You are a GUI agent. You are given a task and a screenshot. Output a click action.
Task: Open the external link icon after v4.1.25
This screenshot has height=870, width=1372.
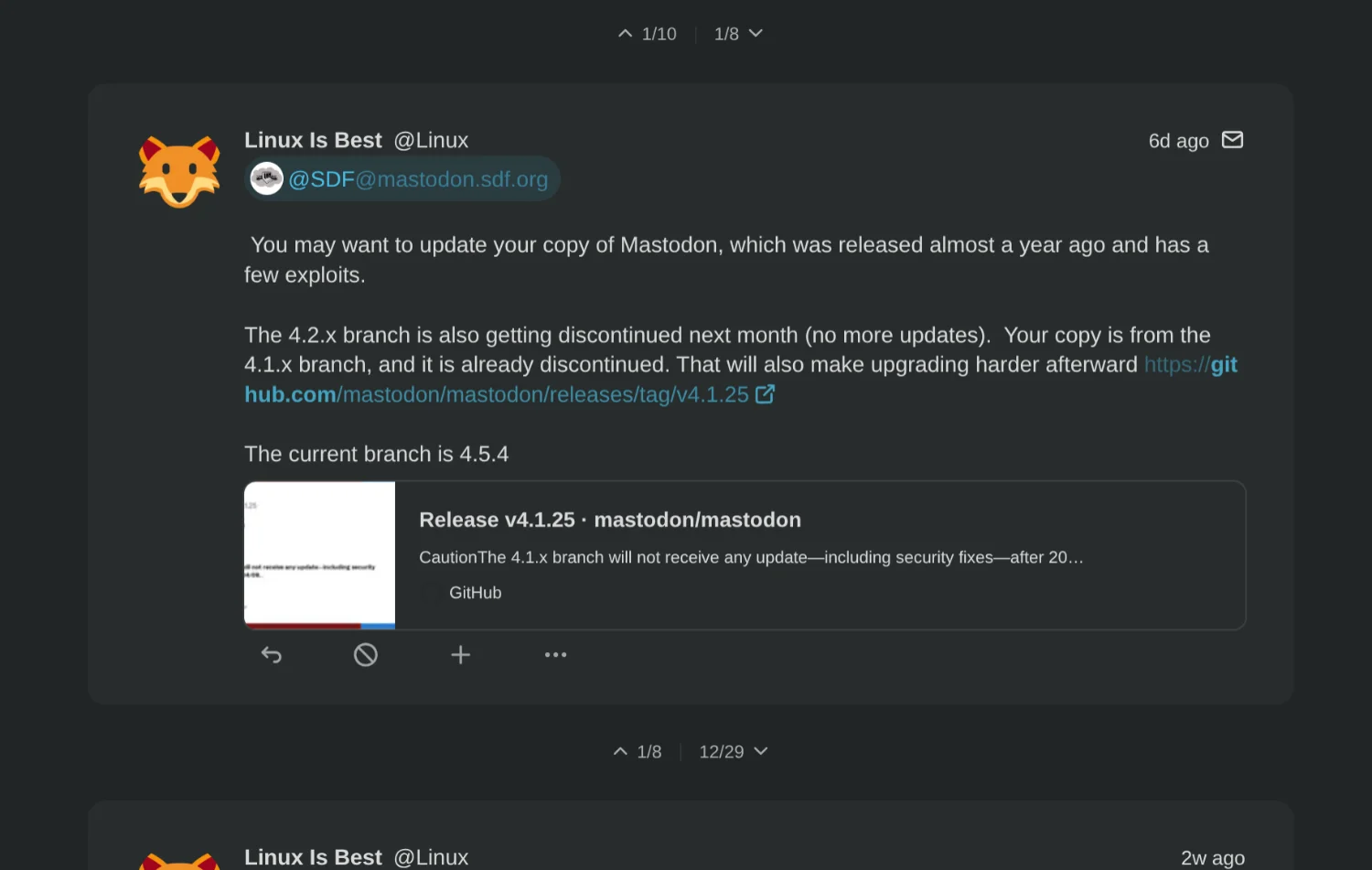pos(766,394)
